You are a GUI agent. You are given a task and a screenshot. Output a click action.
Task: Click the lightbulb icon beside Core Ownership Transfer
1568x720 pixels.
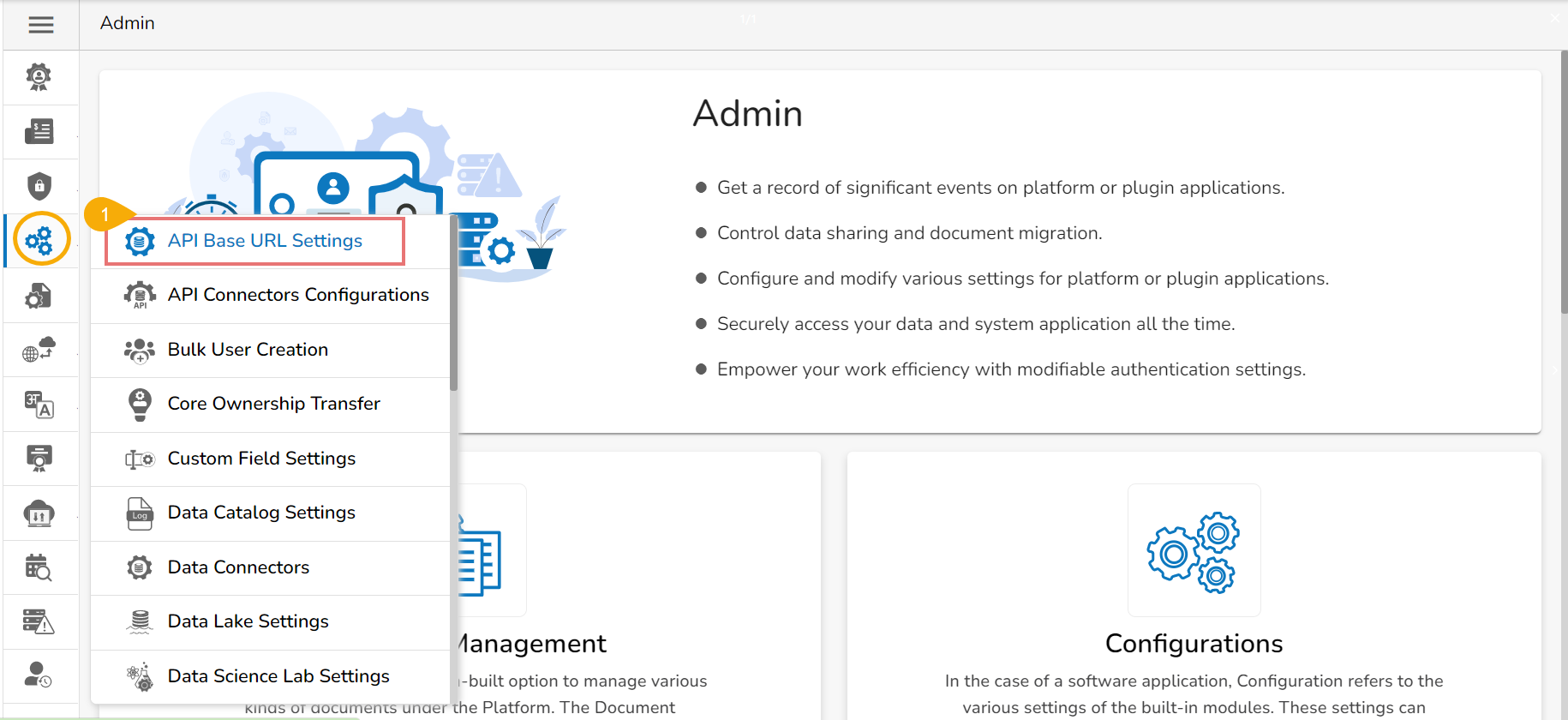coord(140,404)
